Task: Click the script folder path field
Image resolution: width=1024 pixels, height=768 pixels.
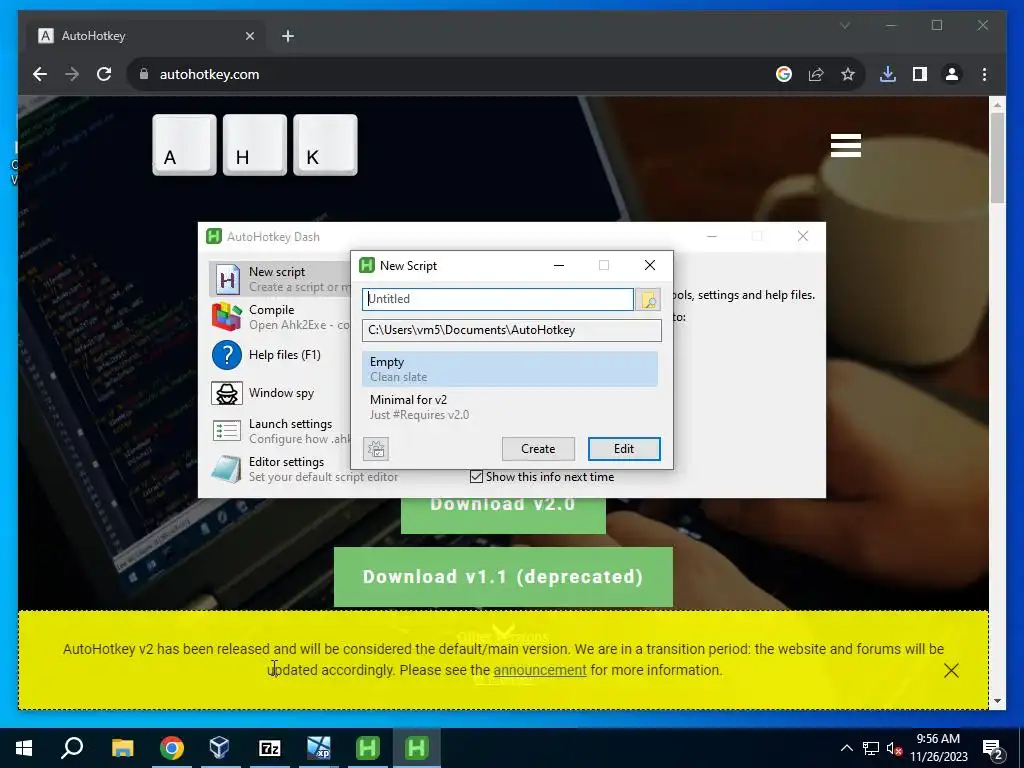Action: (511, 330)
